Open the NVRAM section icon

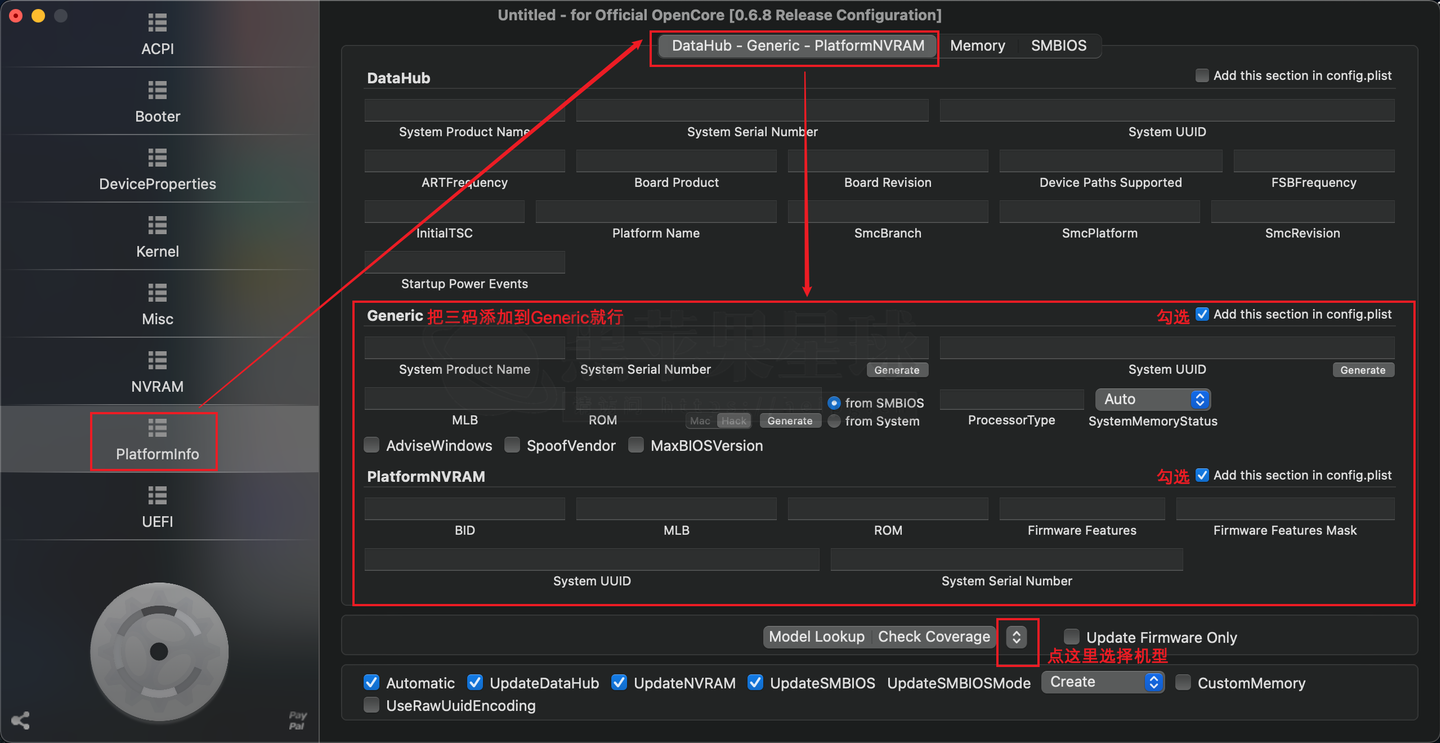157,360
